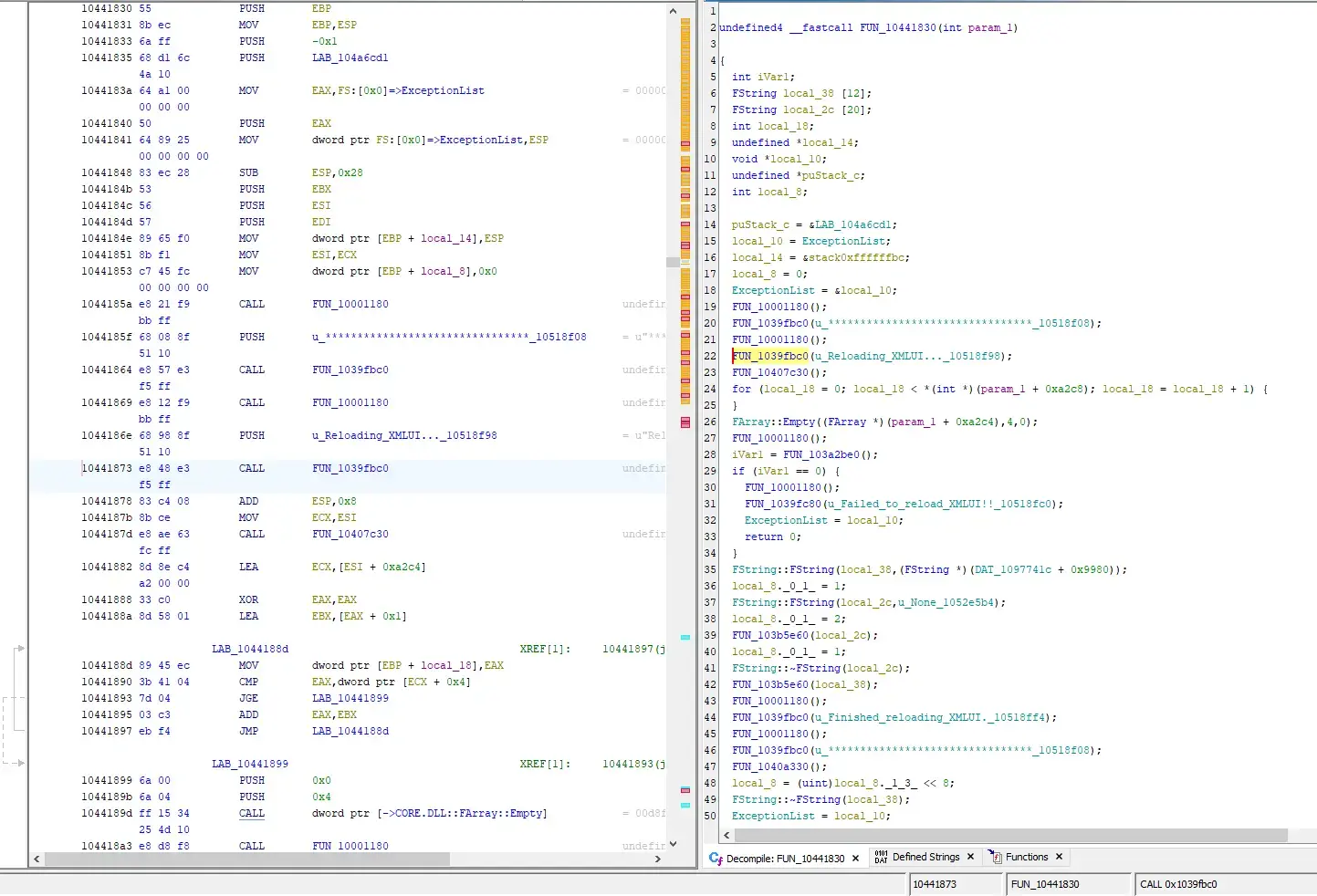Viewport: 1317px width, 896px height.
Task: Click the listing vertical scrollbar up arrow
Action: click(674, 11)
